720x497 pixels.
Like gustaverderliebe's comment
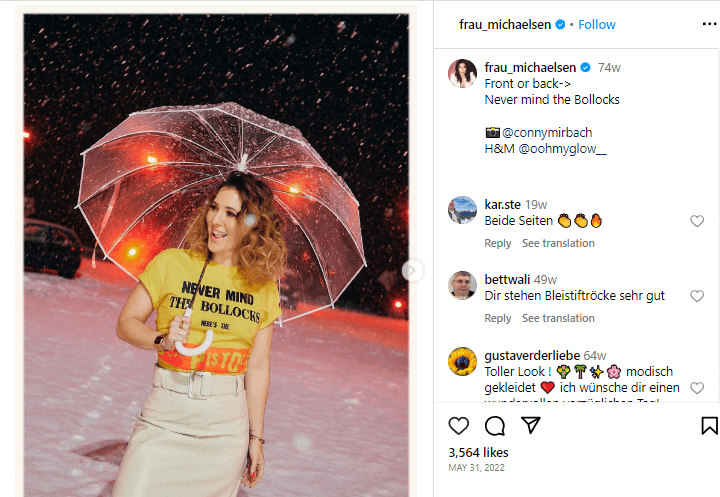697,388
